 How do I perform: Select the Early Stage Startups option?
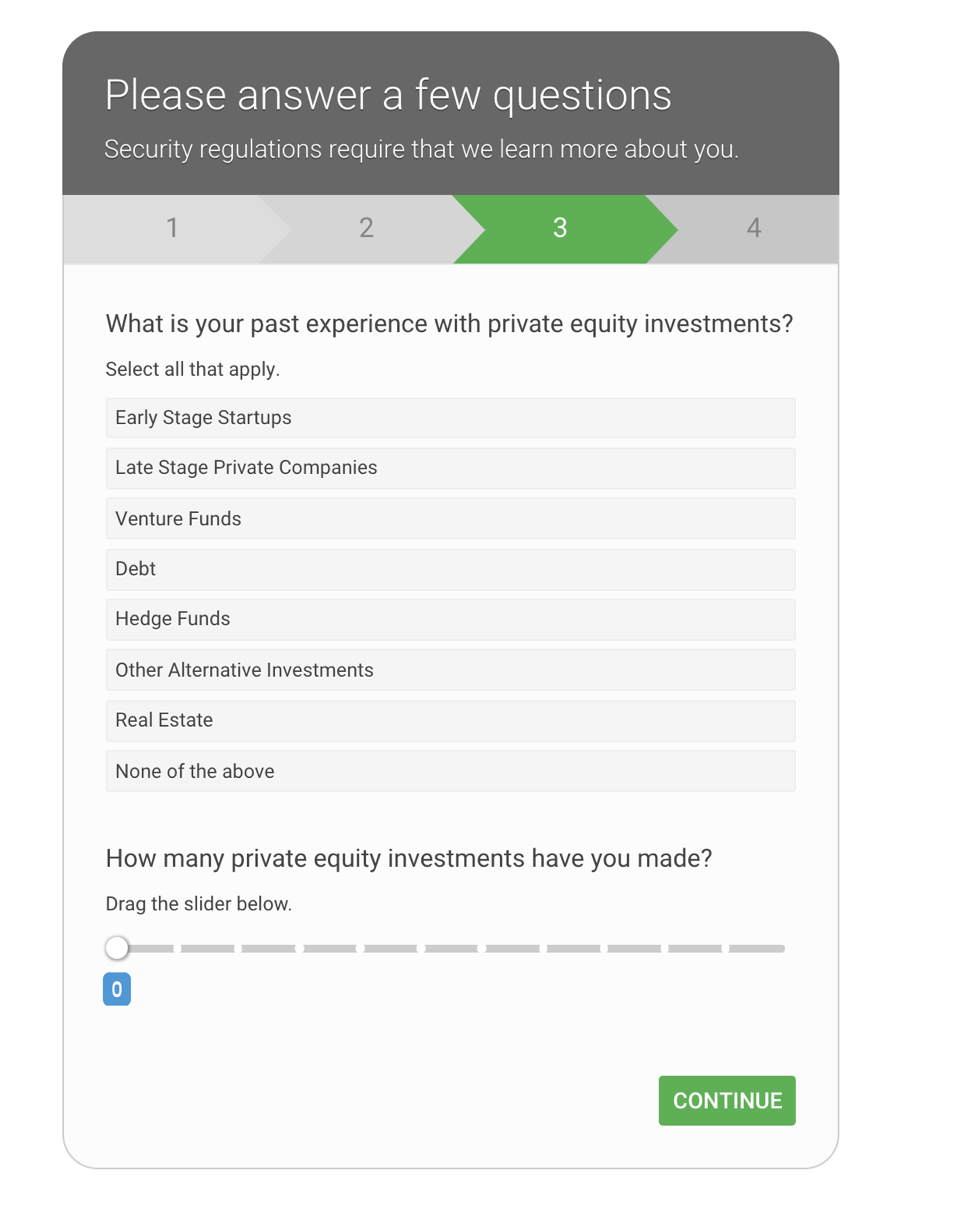point(450,417)
